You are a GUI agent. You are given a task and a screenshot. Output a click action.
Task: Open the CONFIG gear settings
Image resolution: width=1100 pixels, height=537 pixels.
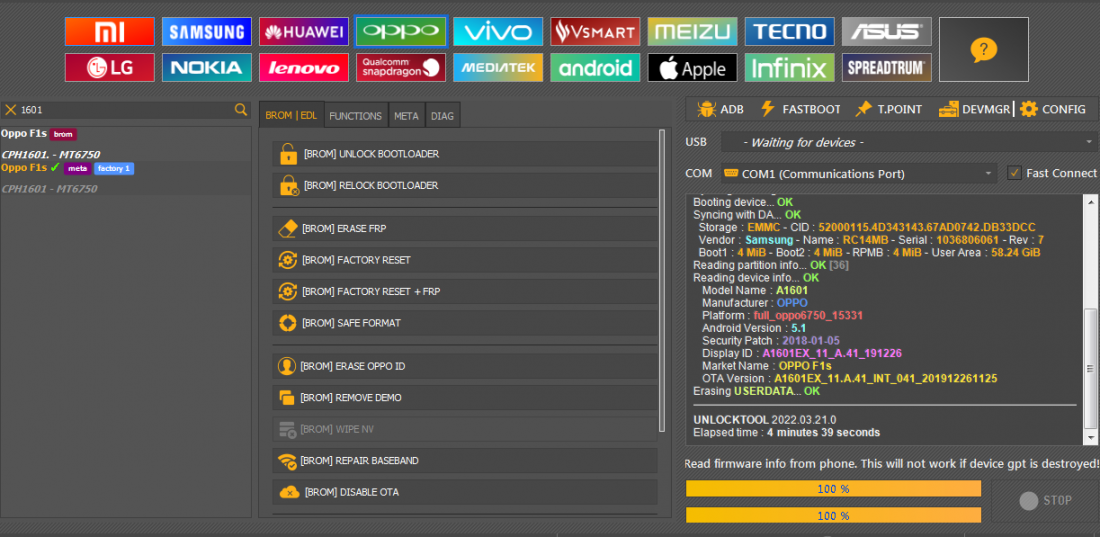1053,110
